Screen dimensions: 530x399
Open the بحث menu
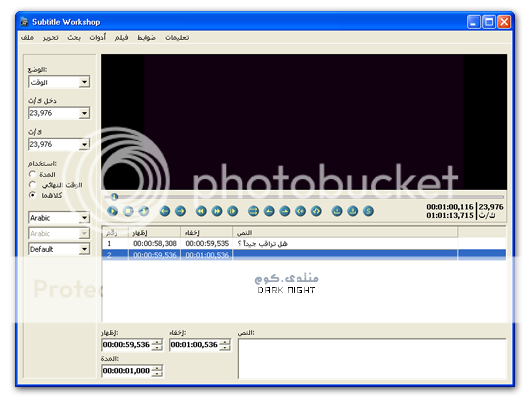tap(74, 38)
